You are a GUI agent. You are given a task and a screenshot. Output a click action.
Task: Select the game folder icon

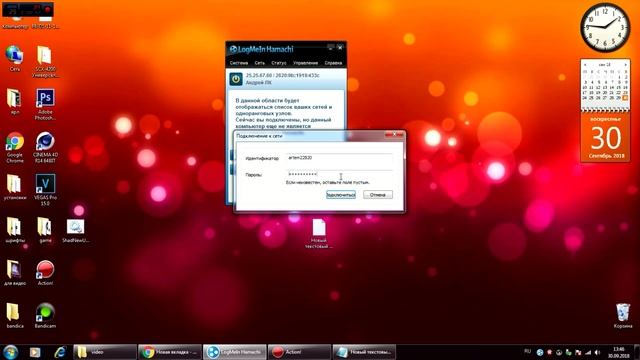coord(45,230)
